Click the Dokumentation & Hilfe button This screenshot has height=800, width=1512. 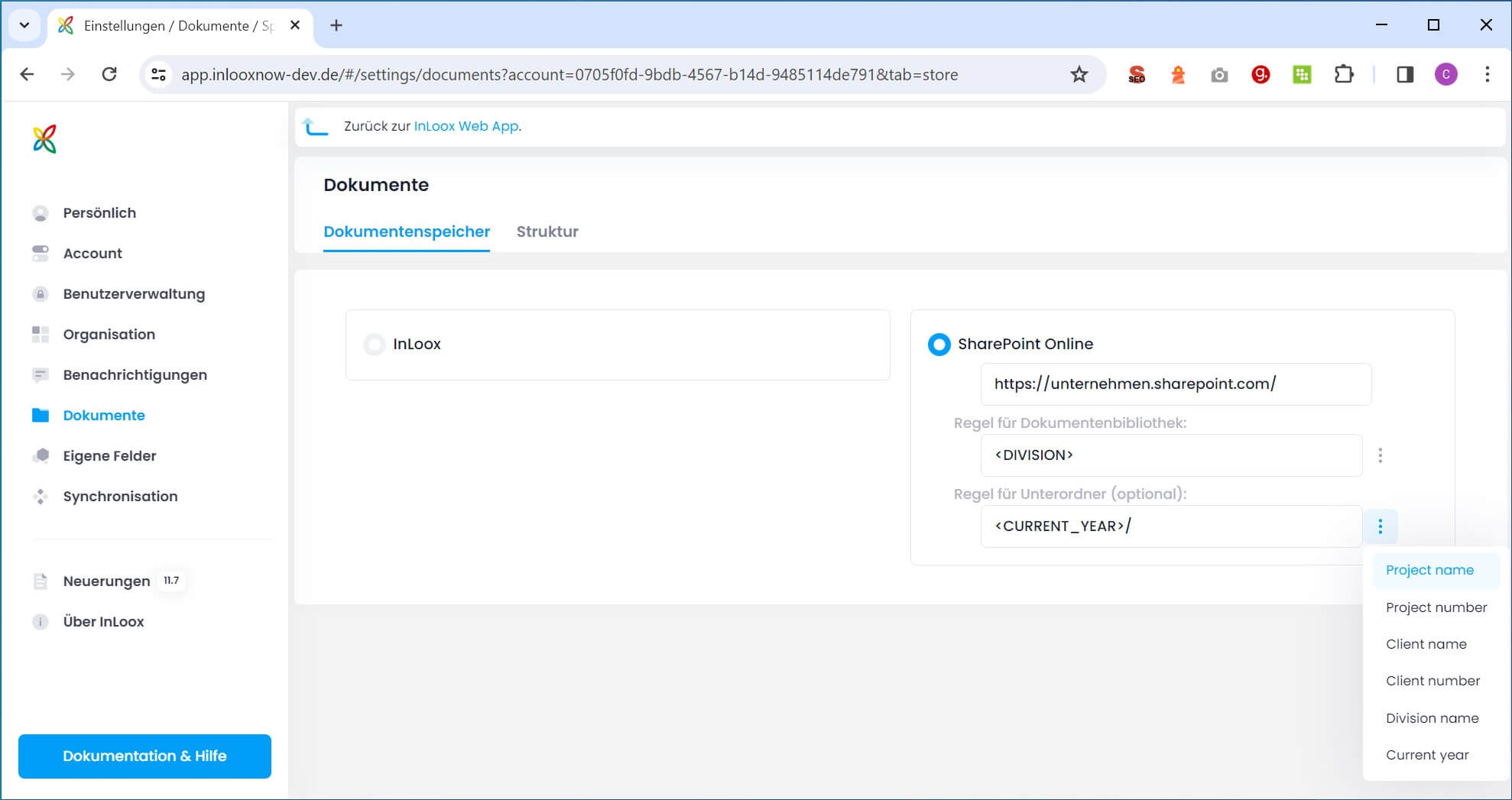click(x=144, y=756)
